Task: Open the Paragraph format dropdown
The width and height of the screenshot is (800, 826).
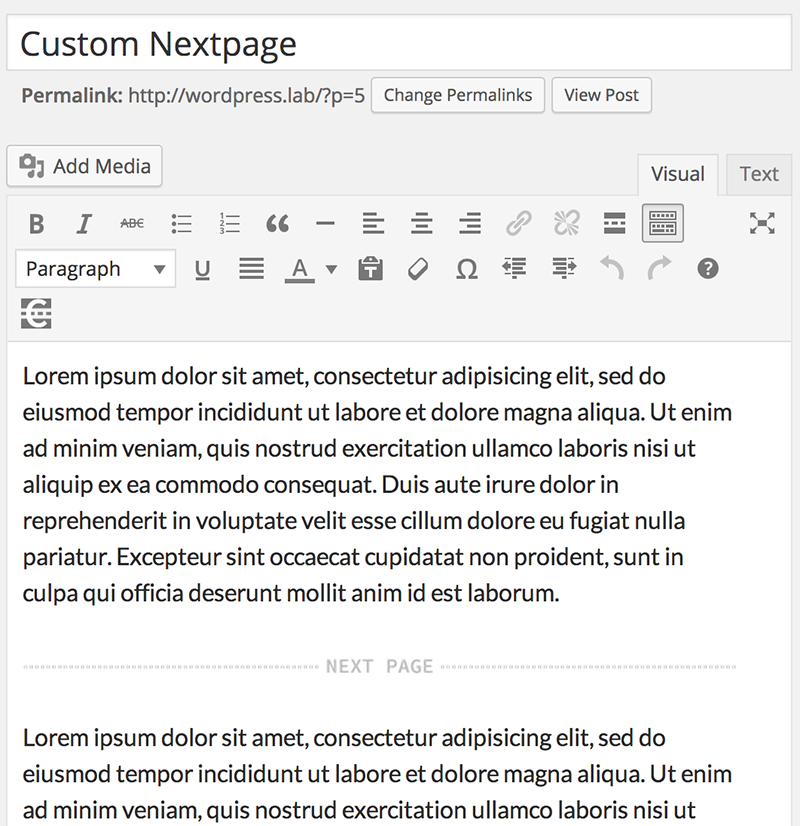Action: click(x=95, y=268)
